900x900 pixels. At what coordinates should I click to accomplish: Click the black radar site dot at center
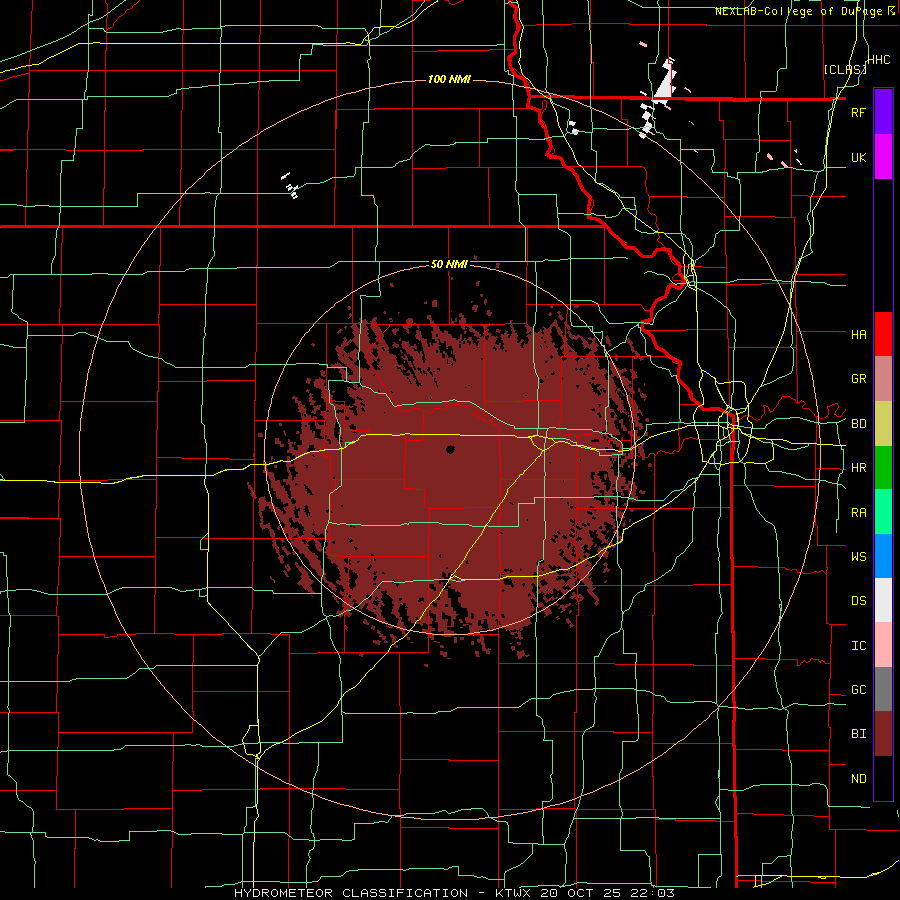[x=450, y=449]
